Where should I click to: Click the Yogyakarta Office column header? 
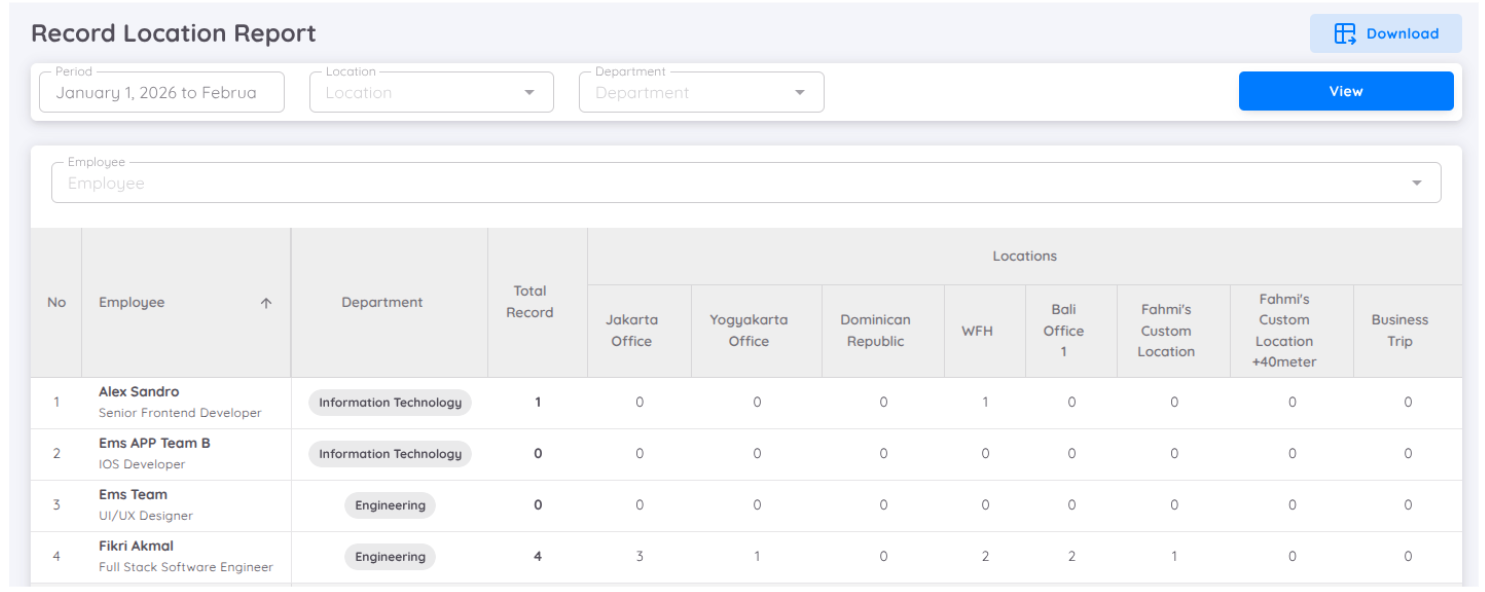[756, 331]
